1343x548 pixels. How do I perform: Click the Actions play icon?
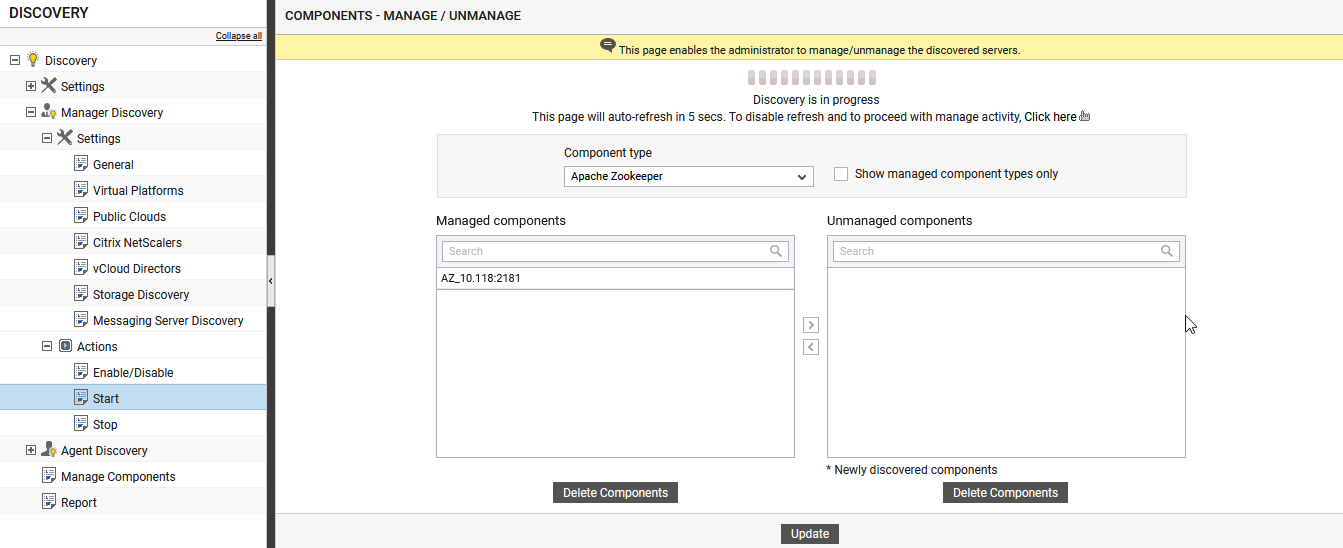65,346
